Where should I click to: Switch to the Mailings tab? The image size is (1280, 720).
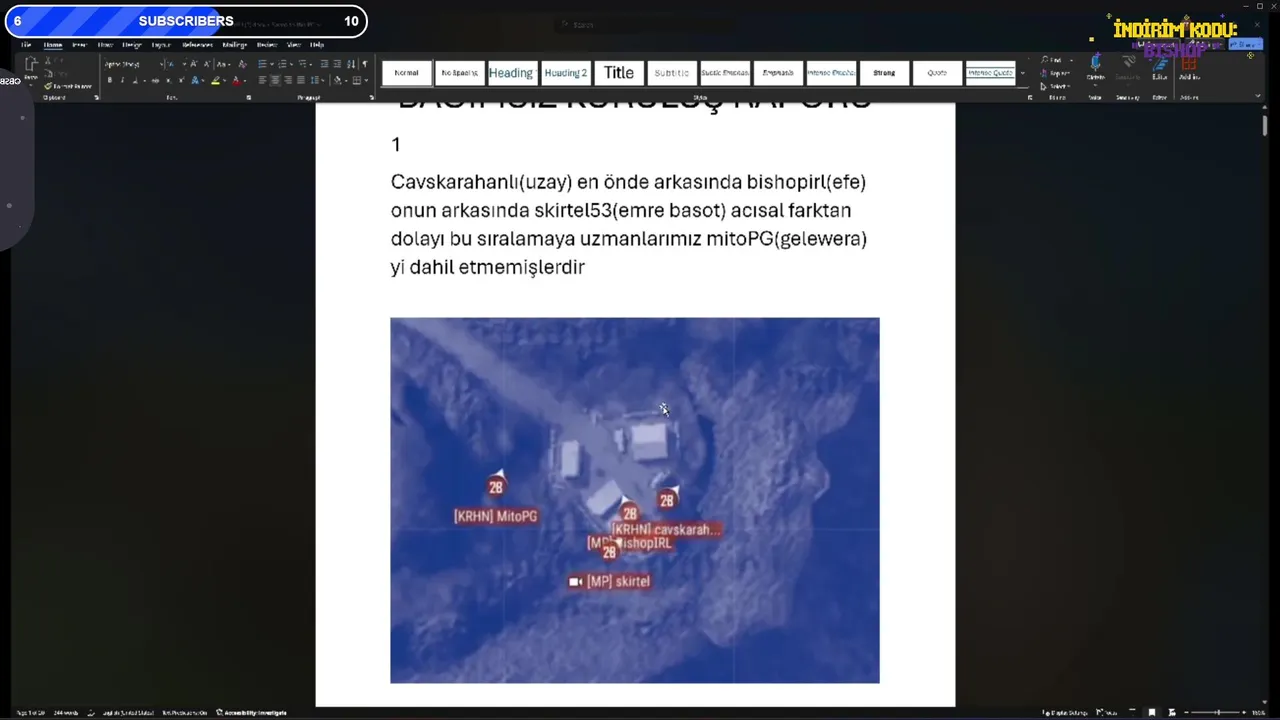[x=234, y=45]
